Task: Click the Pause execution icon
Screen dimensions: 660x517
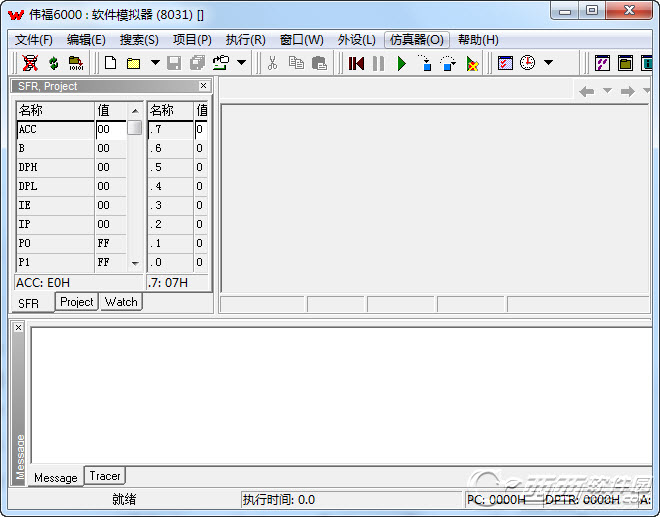Action: click(378, 63)
